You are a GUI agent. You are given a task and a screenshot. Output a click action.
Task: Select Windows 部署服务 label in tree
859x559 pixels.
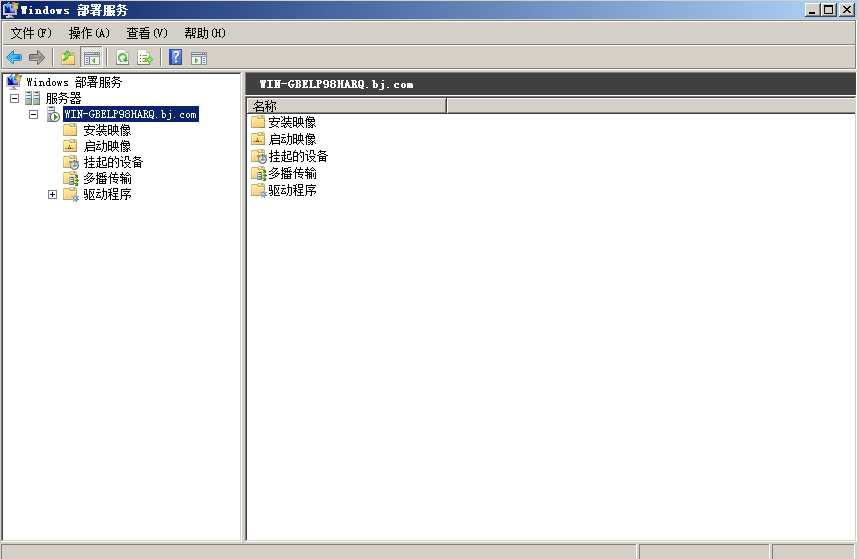tap(74, 82)
